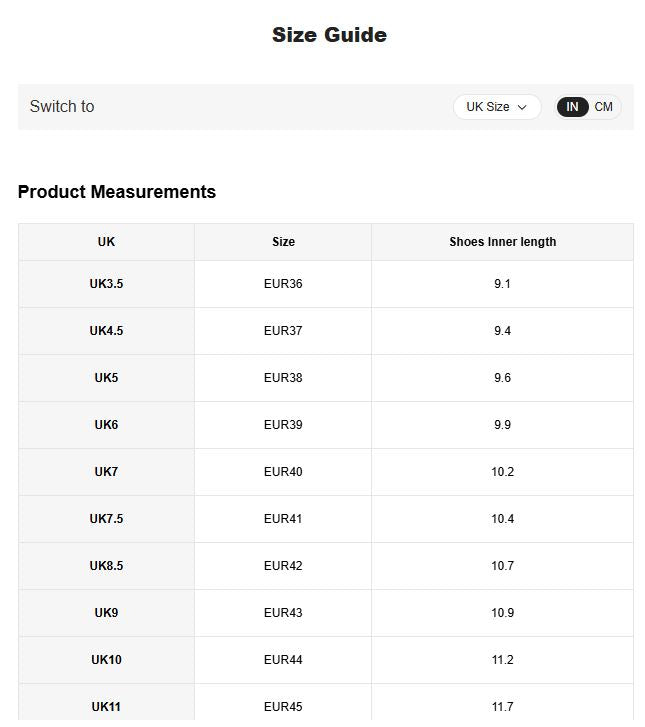The width and height of the screenshot is (645, 727).
Task: Click the EUR40 size cell
Action: click(x=283, y=472)
